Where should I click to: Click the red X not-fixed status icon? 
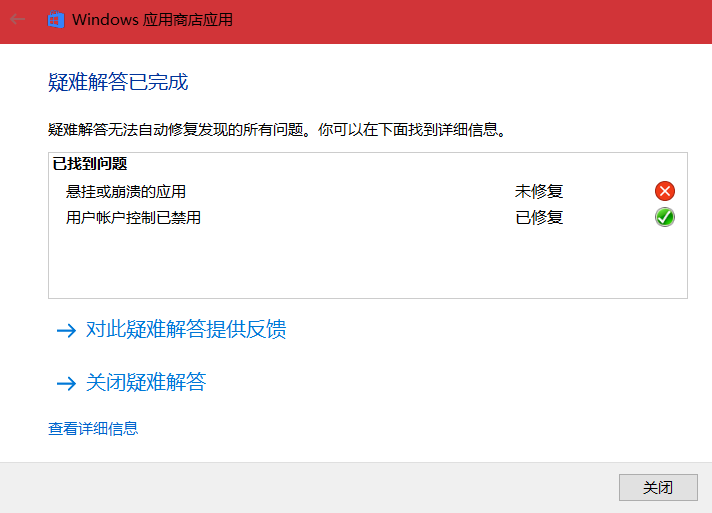[665, 191]
